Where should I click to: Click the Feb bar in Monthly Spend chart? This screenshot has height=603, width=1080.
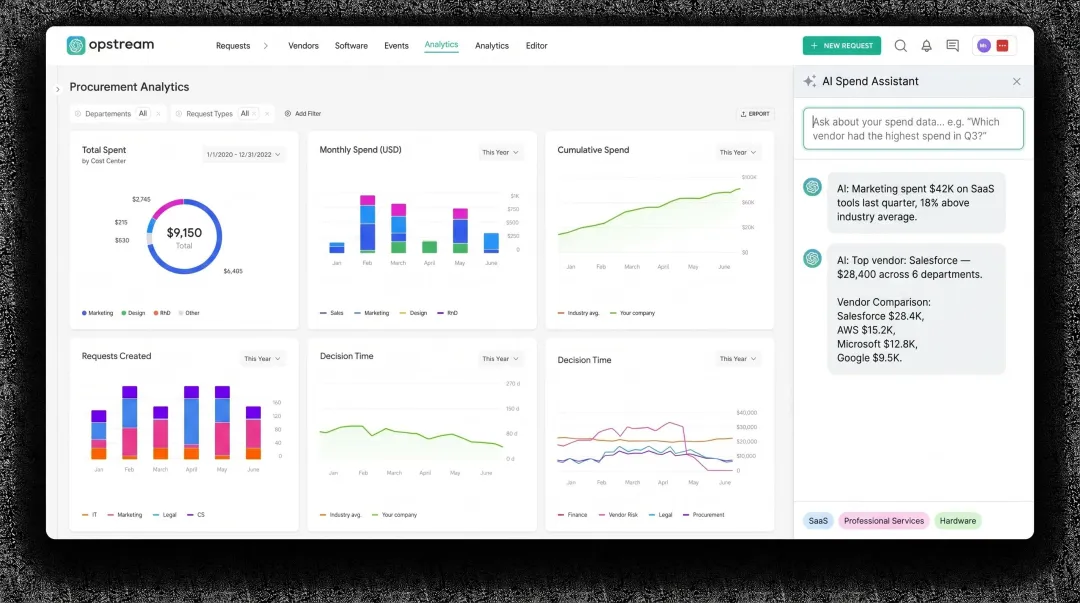pyautogui.click(x=368, y=223)
